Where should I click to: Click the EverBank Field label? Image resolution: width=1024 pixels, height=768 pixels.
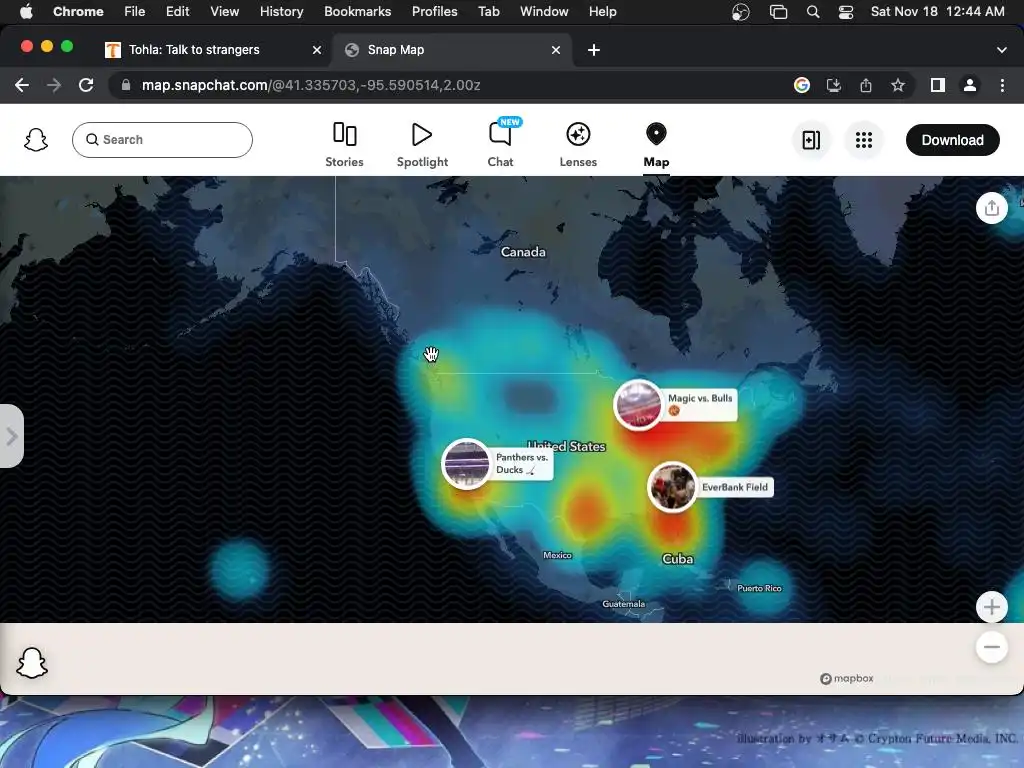point(735,487)
